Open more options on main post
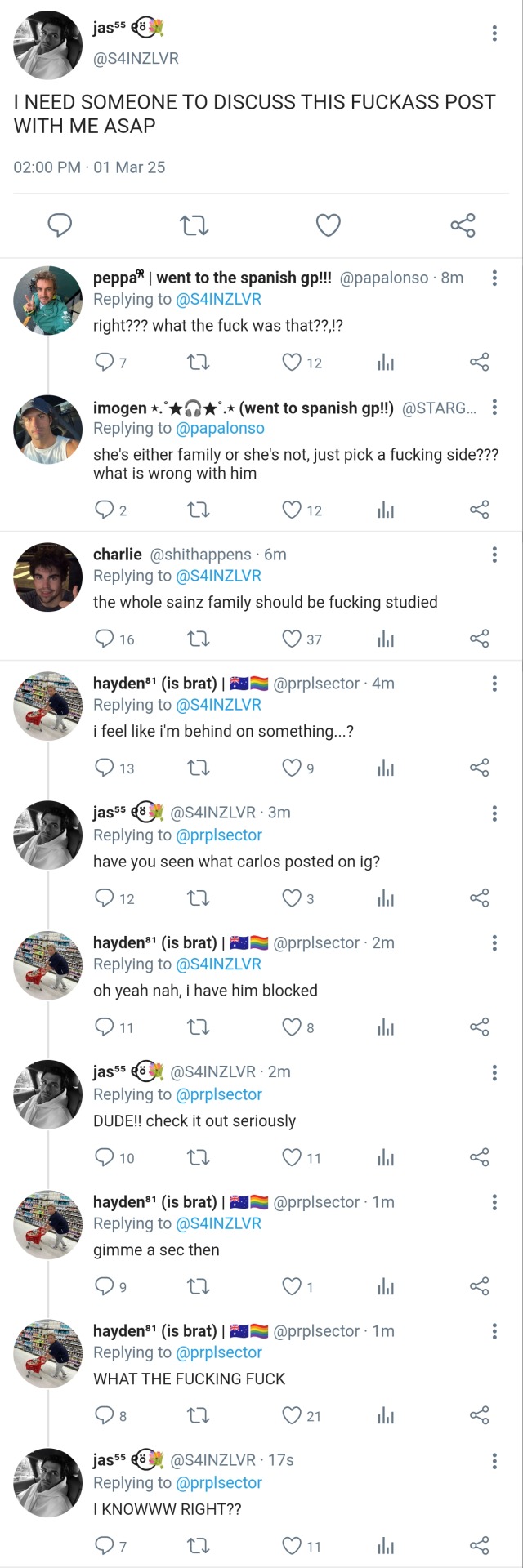Image resolution: width=523 pixels, height=1568 pixels. [x=494, y=33]
